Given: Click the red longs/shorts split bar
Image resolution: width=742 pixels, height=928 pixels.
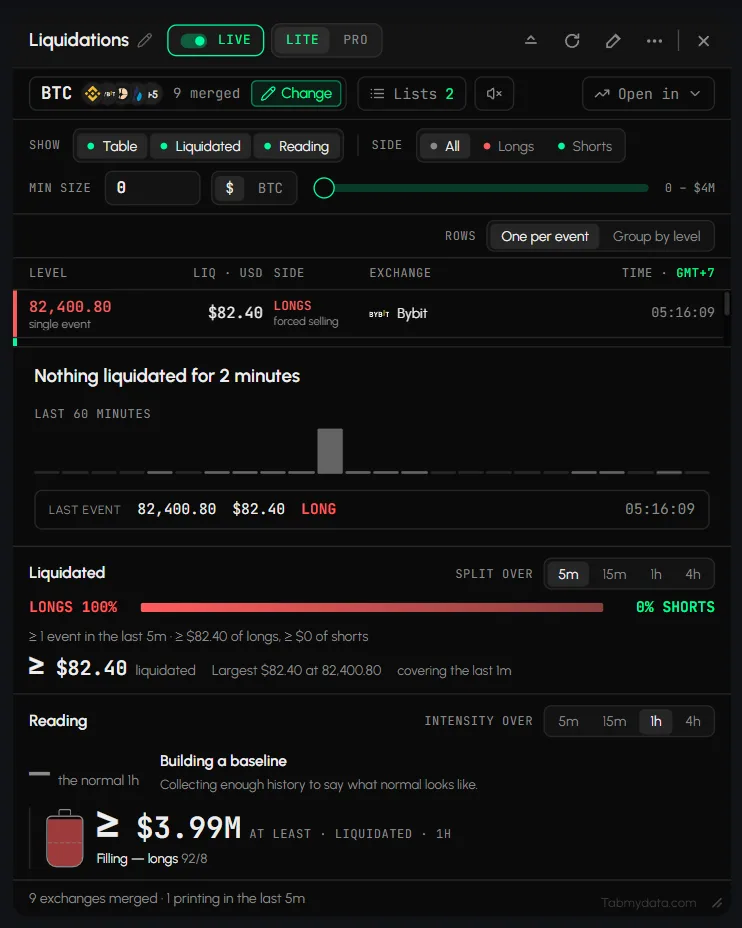Looking at the screenshot, I should coord(372,607).
